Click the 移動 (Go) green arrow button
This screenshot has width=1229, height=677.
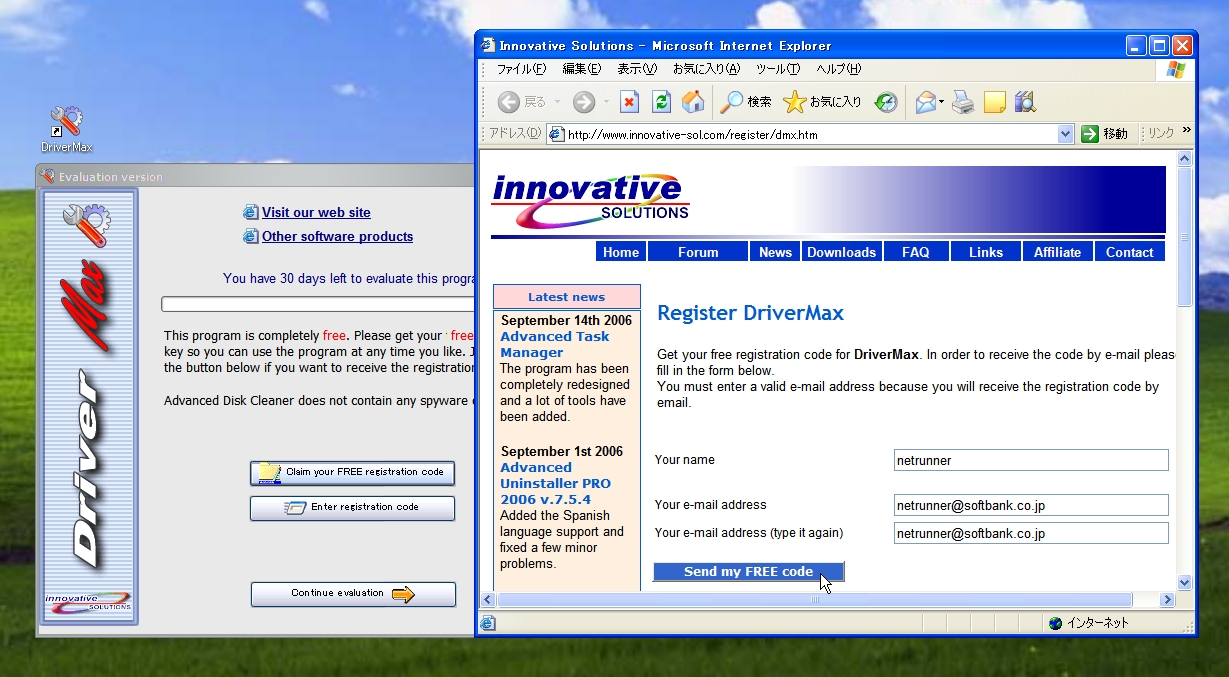(1105, 134)
